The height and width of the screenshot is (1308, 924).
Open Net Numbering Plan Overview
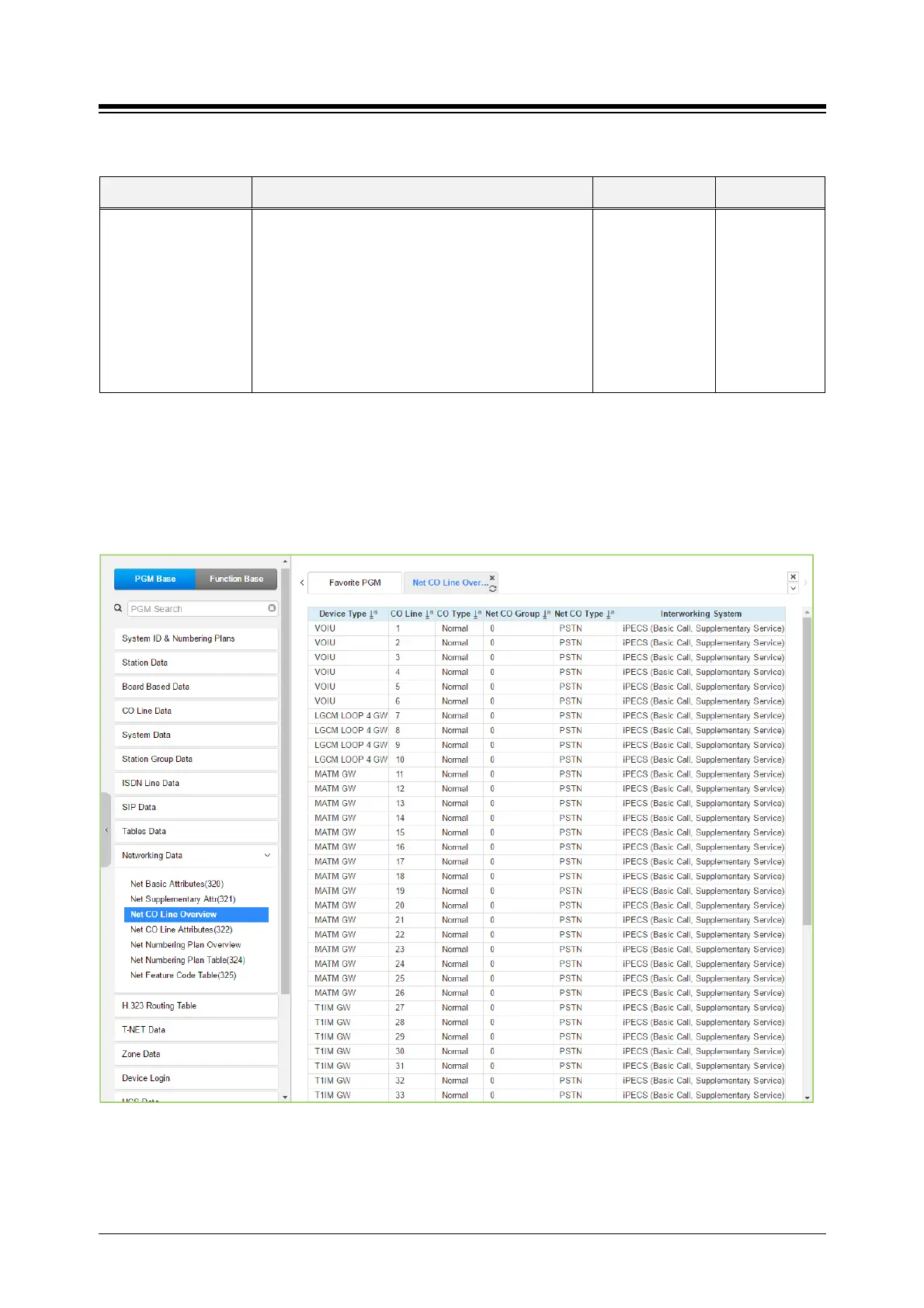point(186,944)
